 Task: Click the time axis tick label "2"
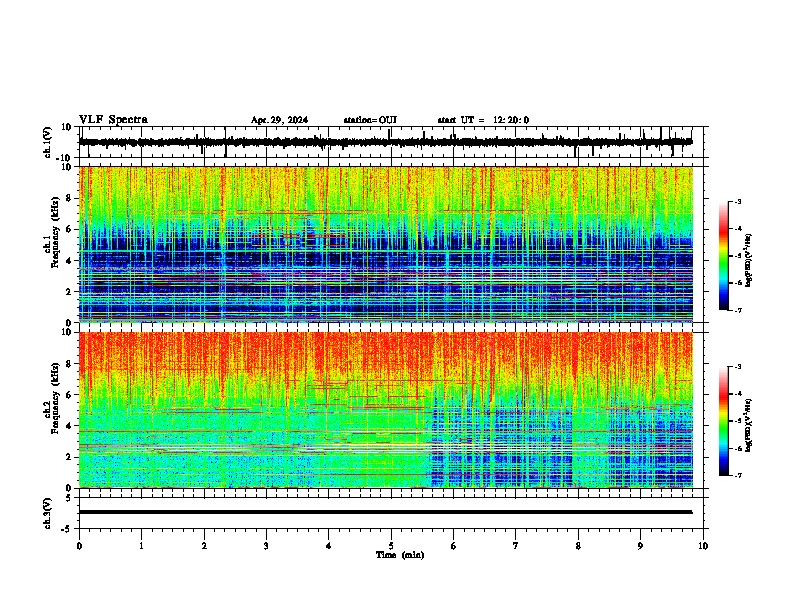point(204,546)
